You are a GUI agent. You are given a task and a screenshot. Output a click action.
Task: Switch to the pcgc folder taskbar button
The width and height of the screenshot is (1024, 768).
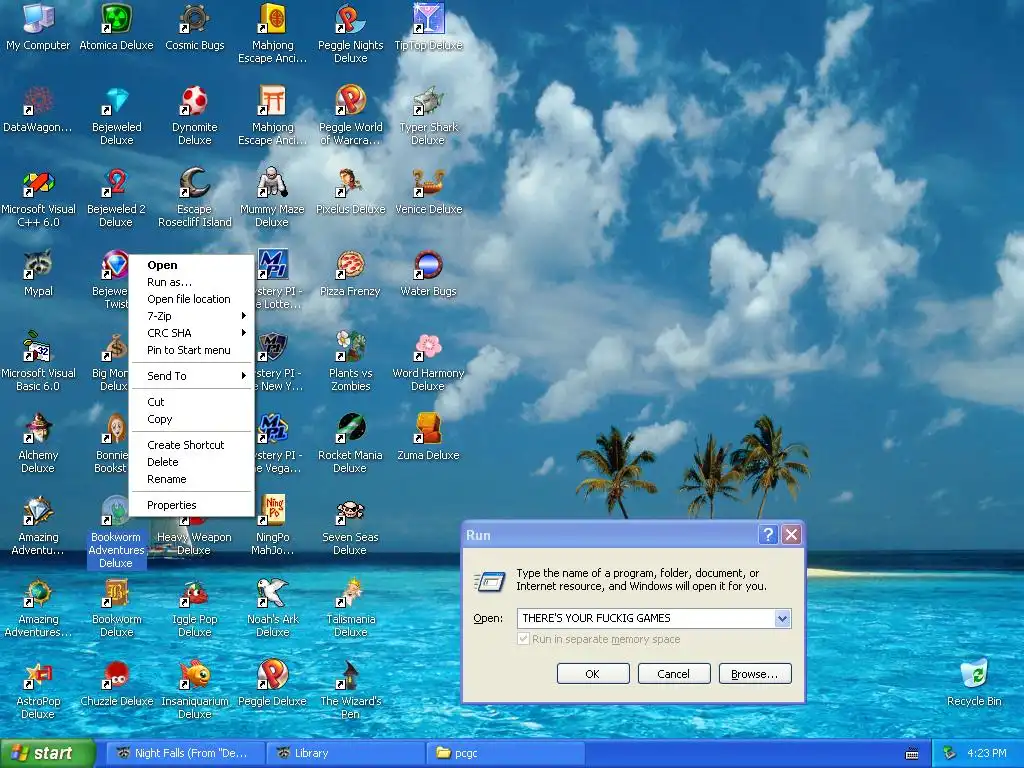click(505, 754)
